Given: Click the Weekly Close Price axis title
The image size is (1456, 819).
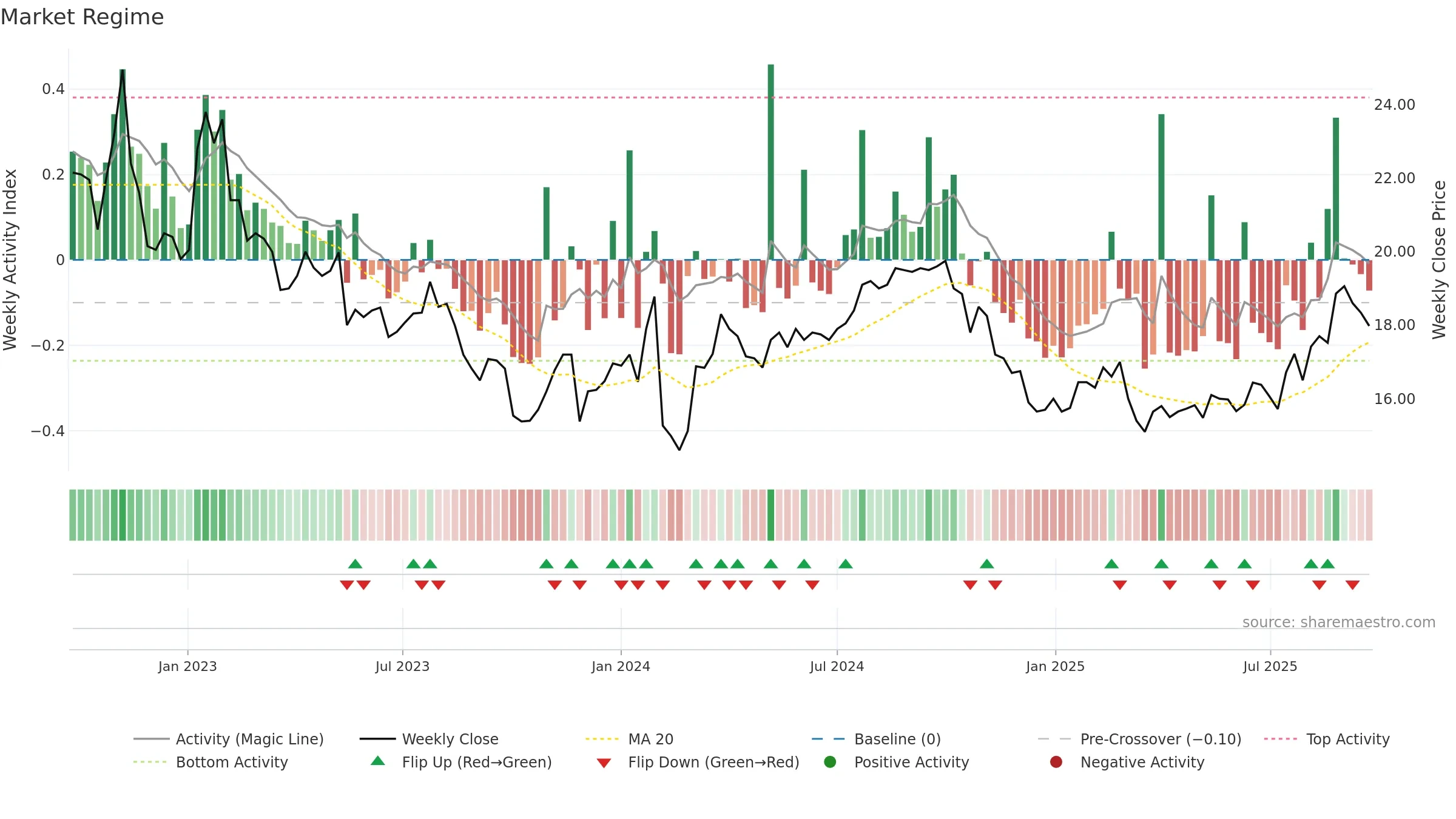Looking at the screenshot, I should 1439,260.
